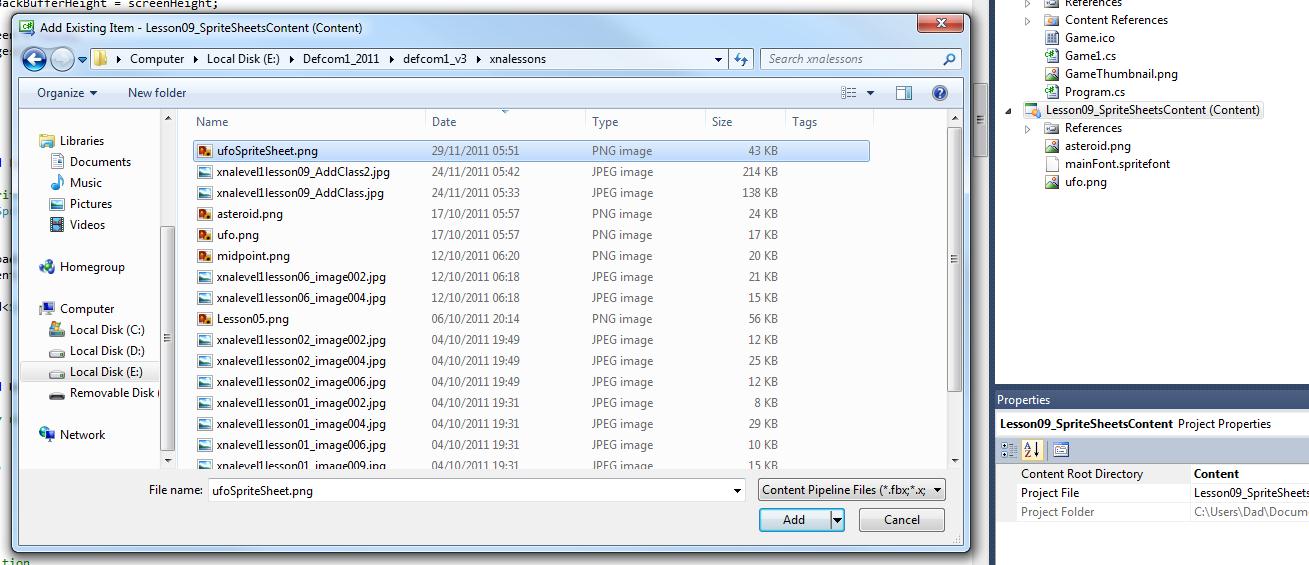
Task: Click the search magnifier icon
Action: click(x=949, y=59)
